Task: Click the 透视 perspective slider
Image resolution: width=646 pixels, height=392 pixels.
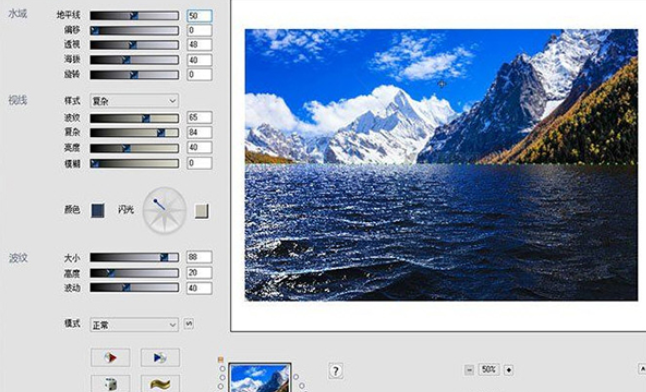Action: tap(134, 45)
